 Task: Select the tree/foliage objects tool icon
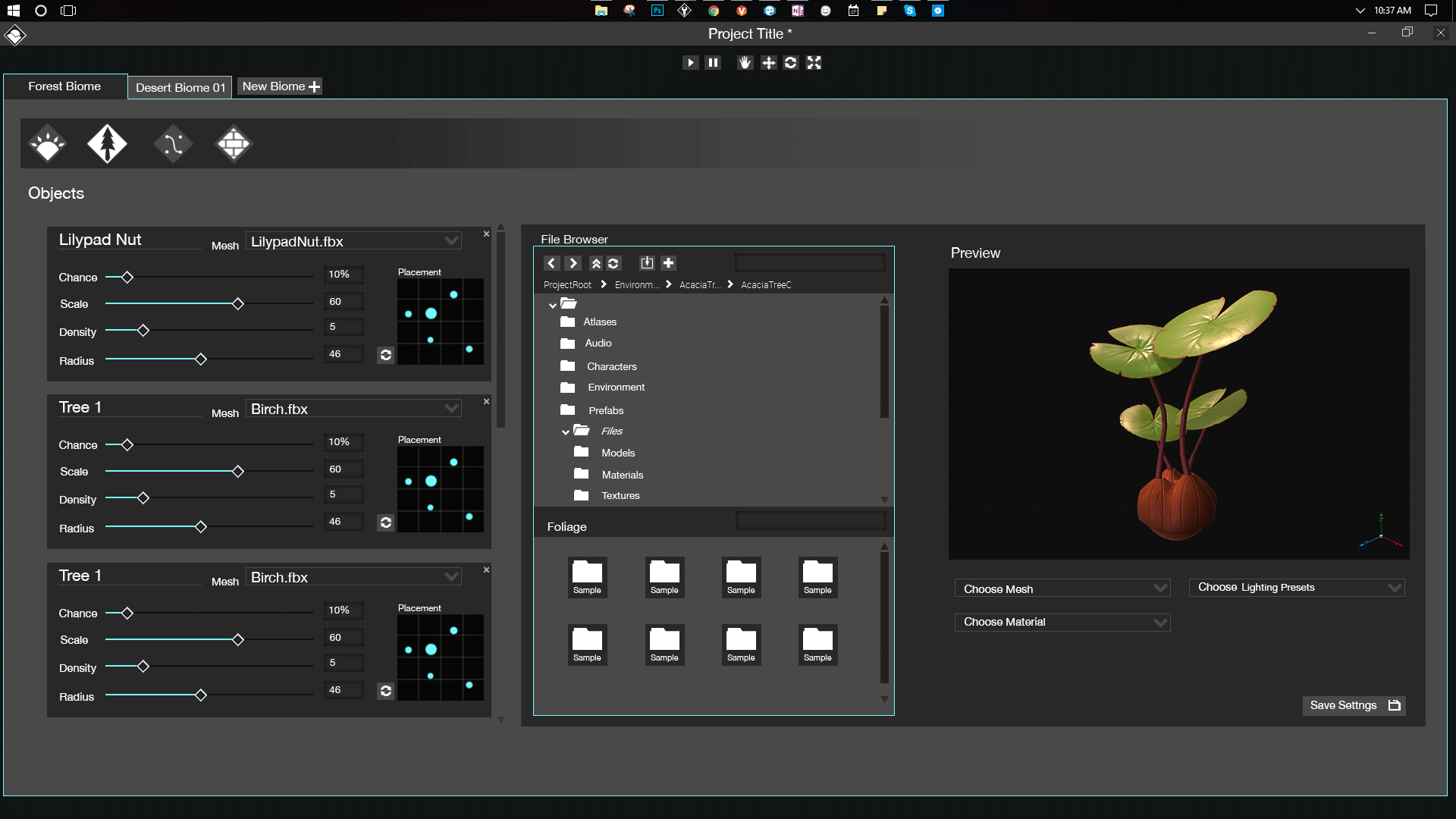tap(107, 143)
